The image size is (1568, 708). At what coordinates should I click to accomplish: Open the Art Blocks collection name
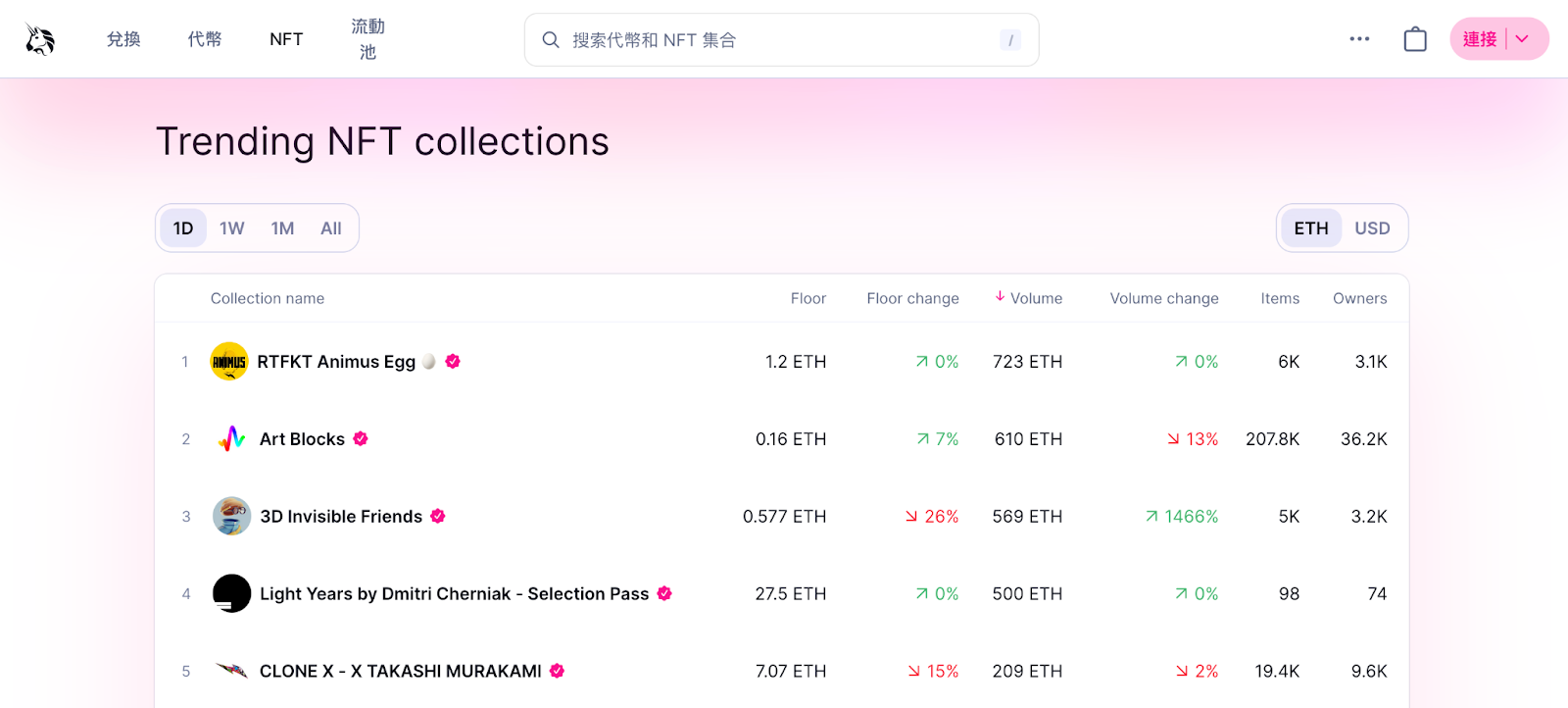point(302,439)
